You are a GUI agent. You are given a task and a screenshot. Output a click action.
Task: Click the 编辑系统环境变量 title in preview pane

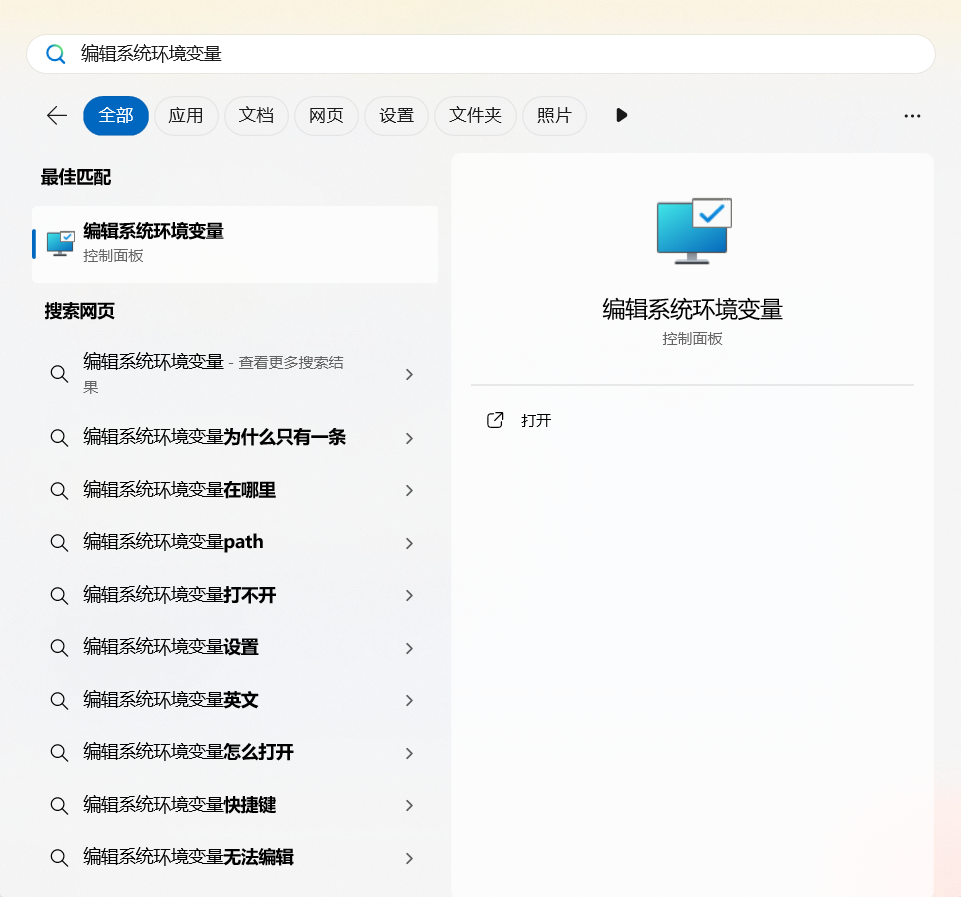pos(693,309)
